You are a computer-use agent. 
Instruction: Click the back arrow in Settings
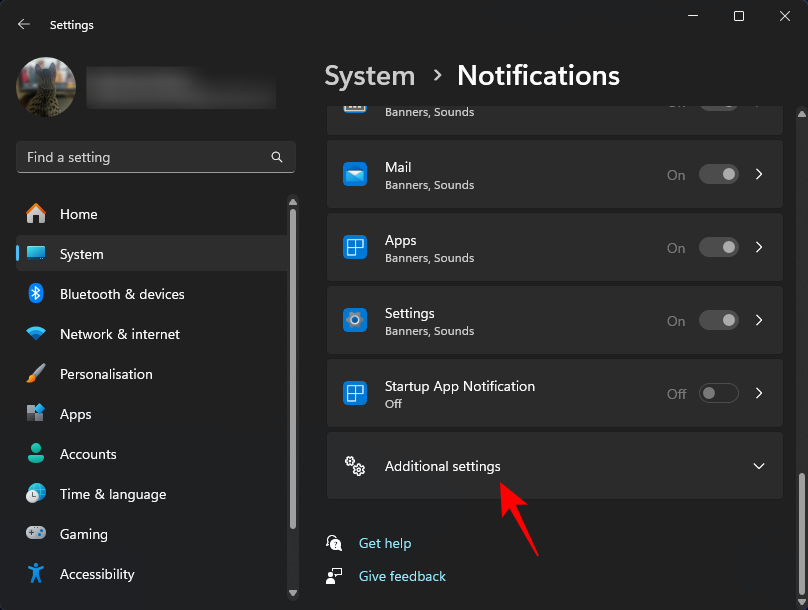[x=24, y=24]
